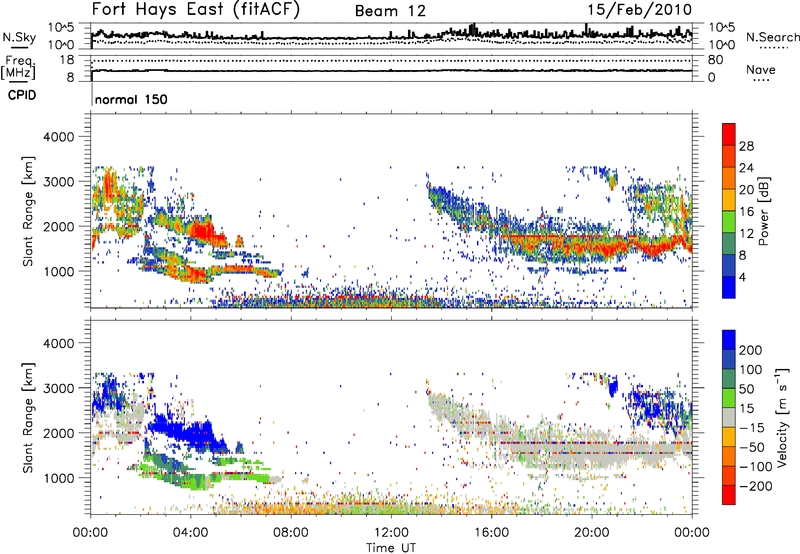Click the 'Slant Range [km]' label of the power panel
This screenshot has width=800, height=554.
(28, 211)
